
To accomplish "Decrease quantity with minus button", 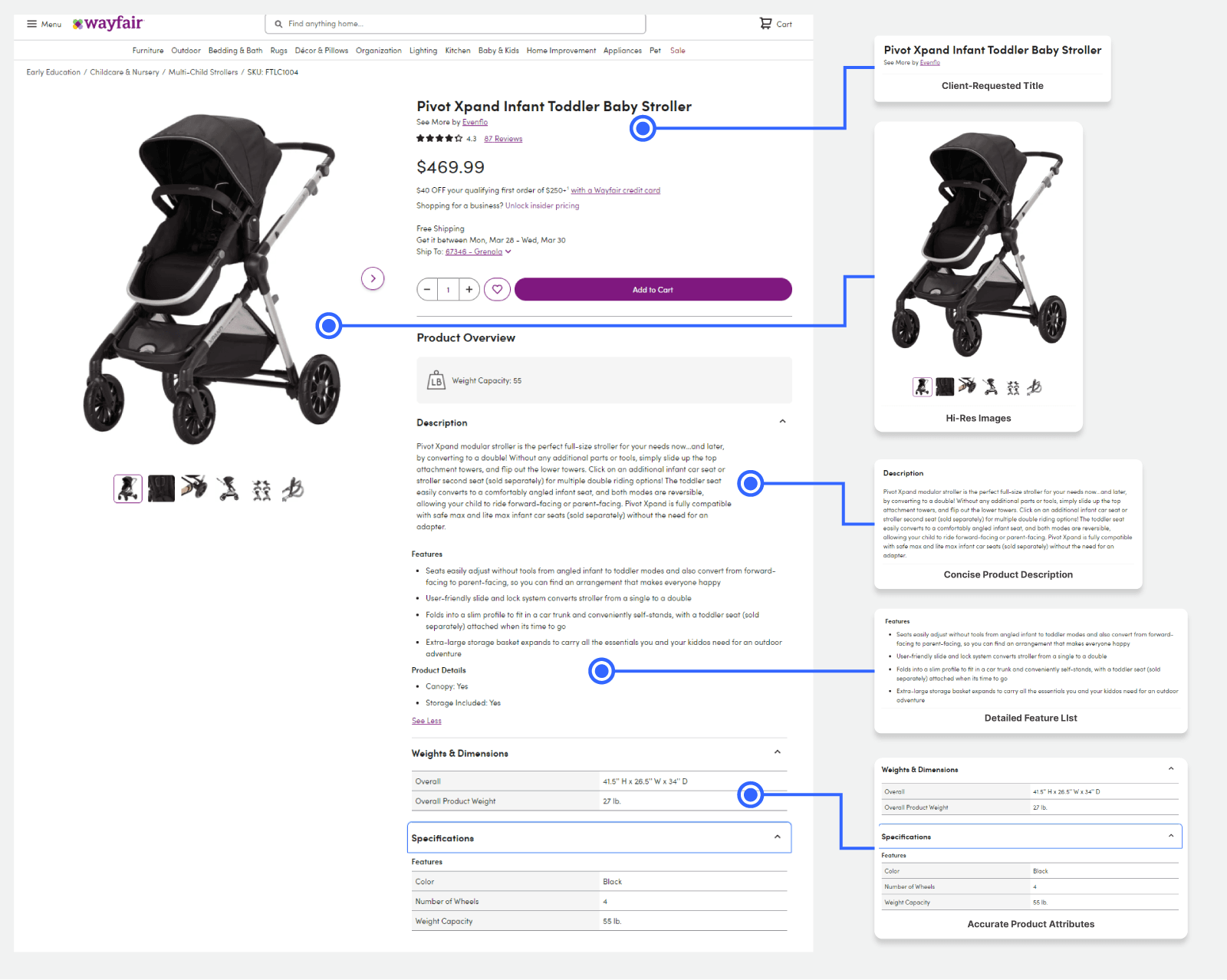I will pos(427,289).
